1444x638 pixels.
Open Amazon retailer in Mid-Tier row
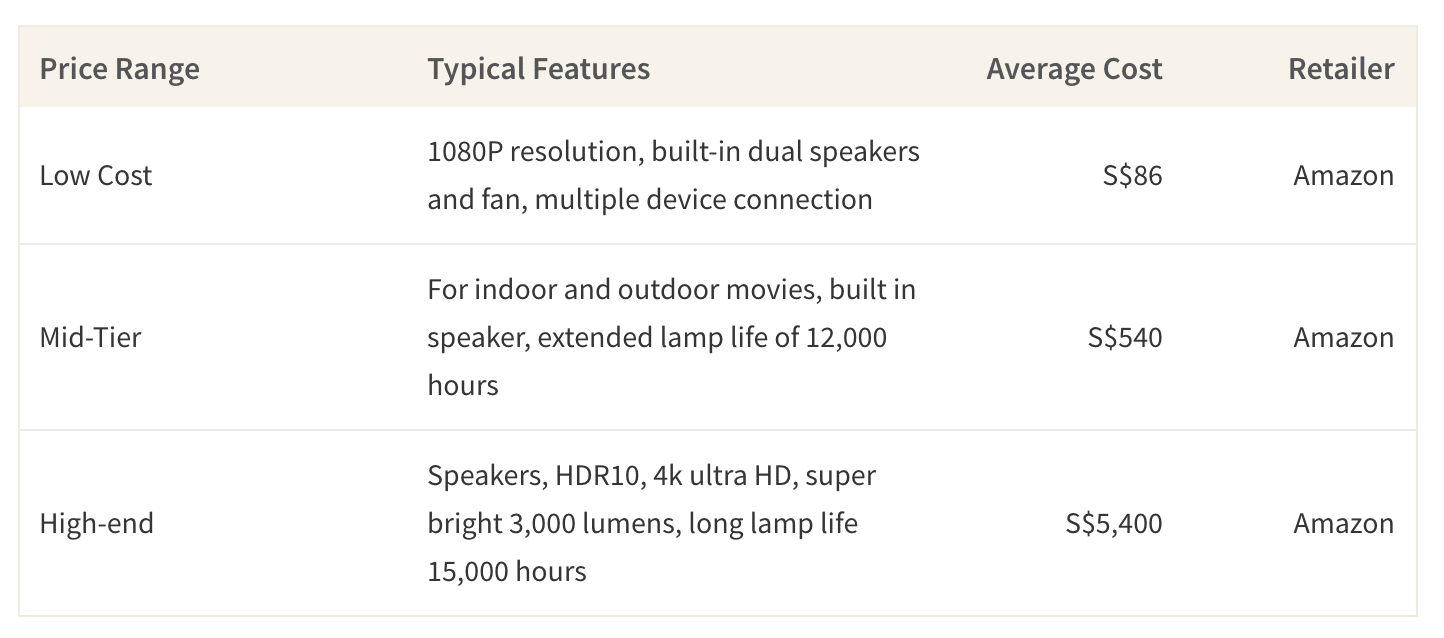[1343, 337]
